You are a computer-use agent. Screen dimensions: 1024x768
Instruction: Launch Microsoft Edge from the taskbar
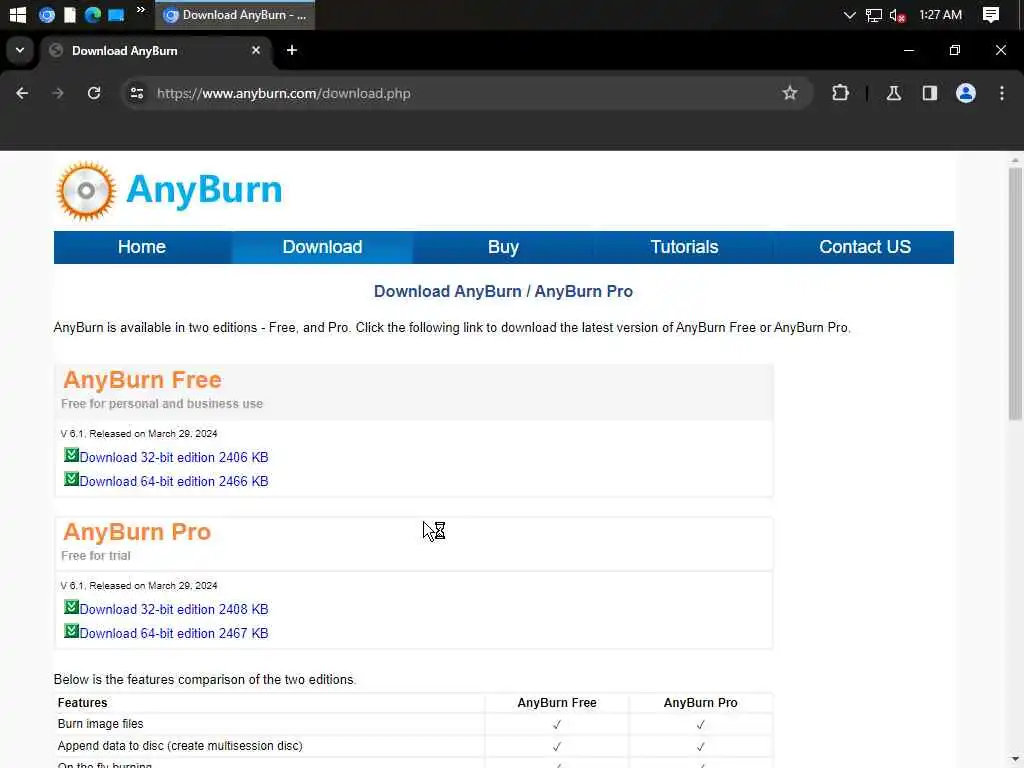tap(93, 14)
